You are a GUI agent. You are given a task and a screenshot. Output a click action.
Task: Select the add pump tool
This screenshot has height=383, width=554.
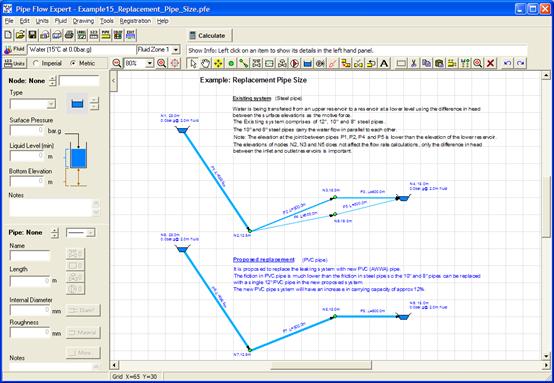pyautogui.click(x=295, y=63)
